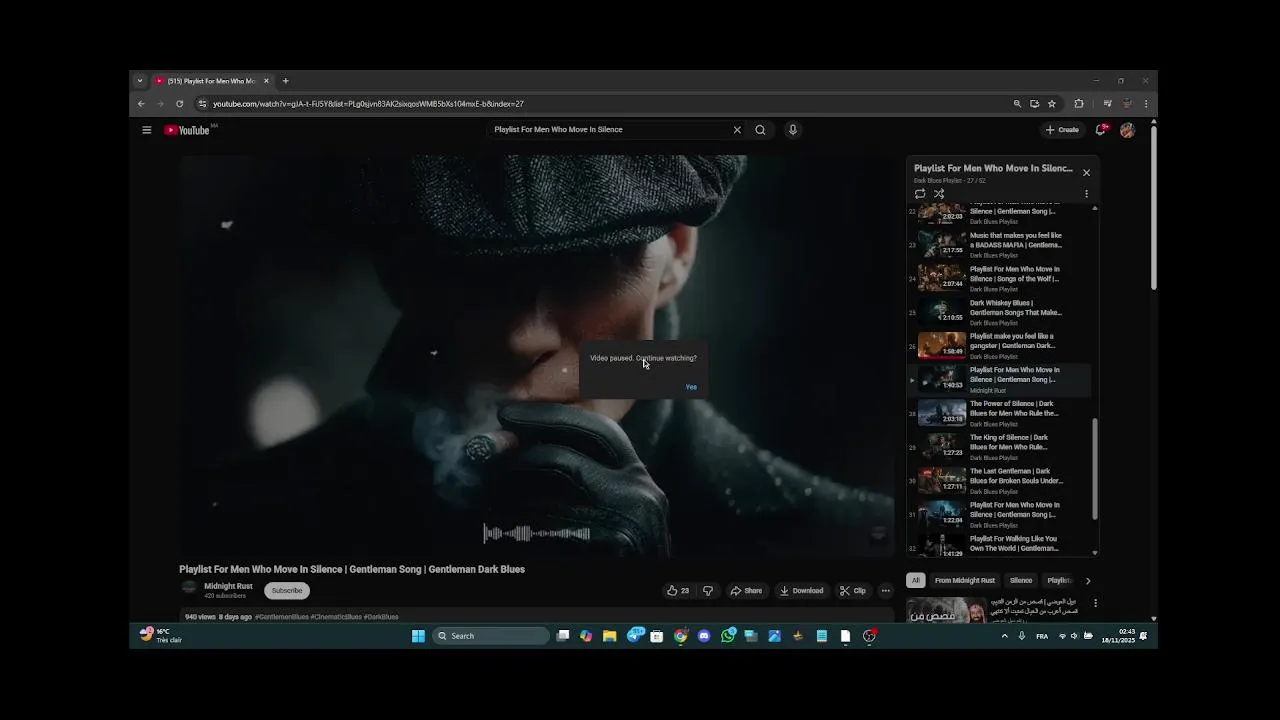Open the #DarkBlues hashtag

pyautogui.click(x=381, y=617)
